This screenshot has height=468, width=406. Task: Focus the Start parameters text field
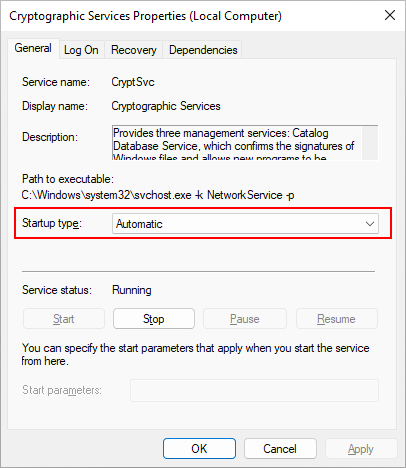[254, 390]
